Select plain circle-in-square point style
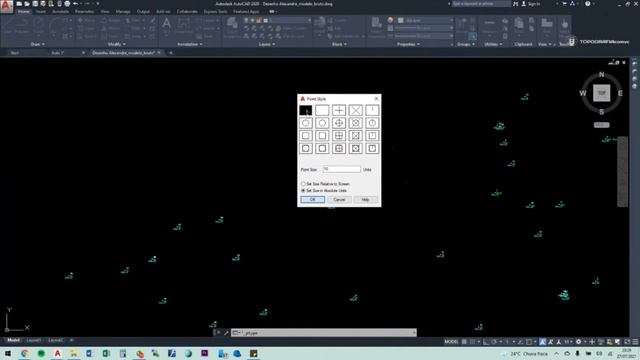This screenshot has width=640, height=360. (322, 149)
